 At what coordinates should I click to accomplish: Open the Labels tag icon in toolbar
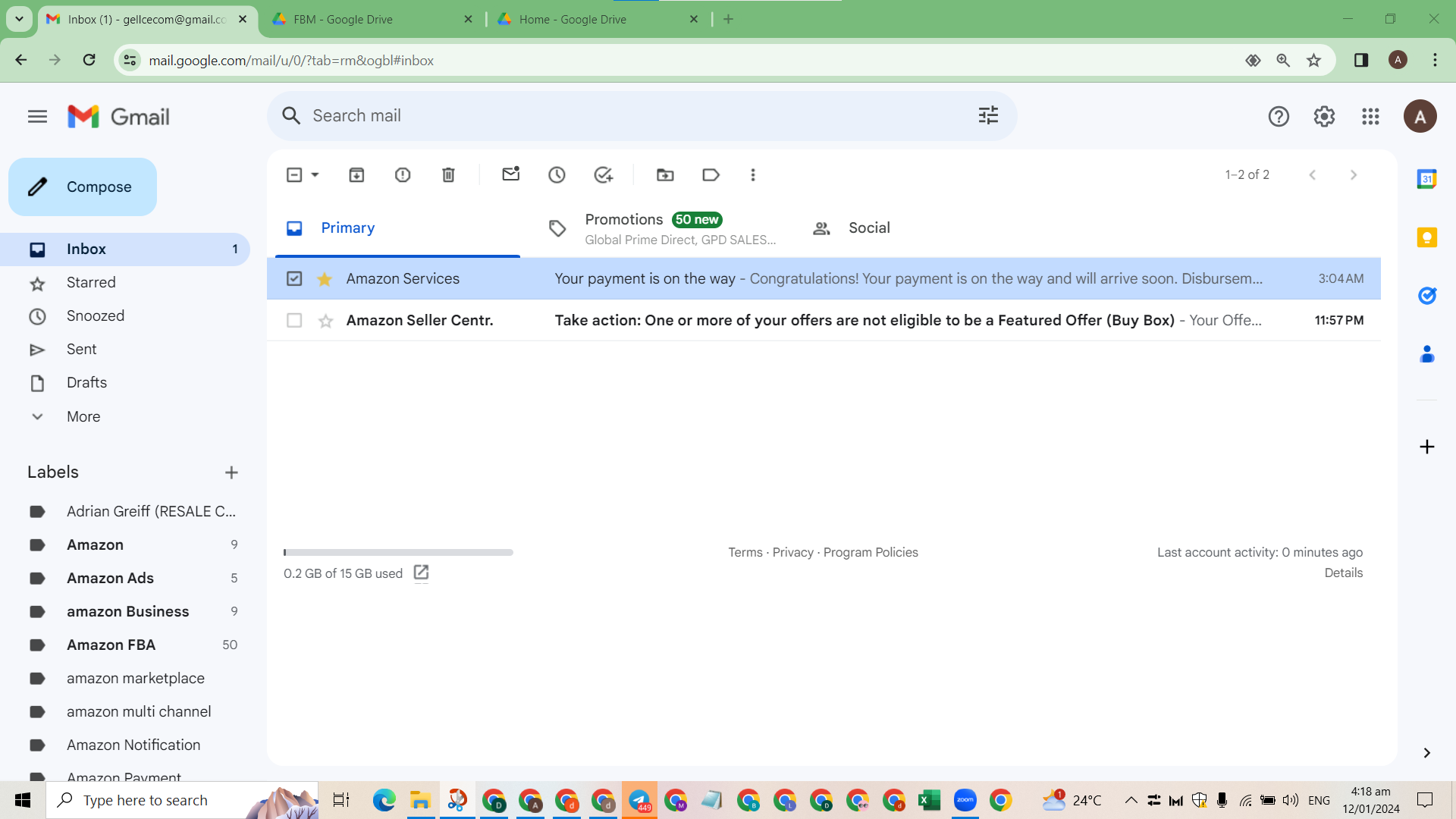tap(711, 175)
